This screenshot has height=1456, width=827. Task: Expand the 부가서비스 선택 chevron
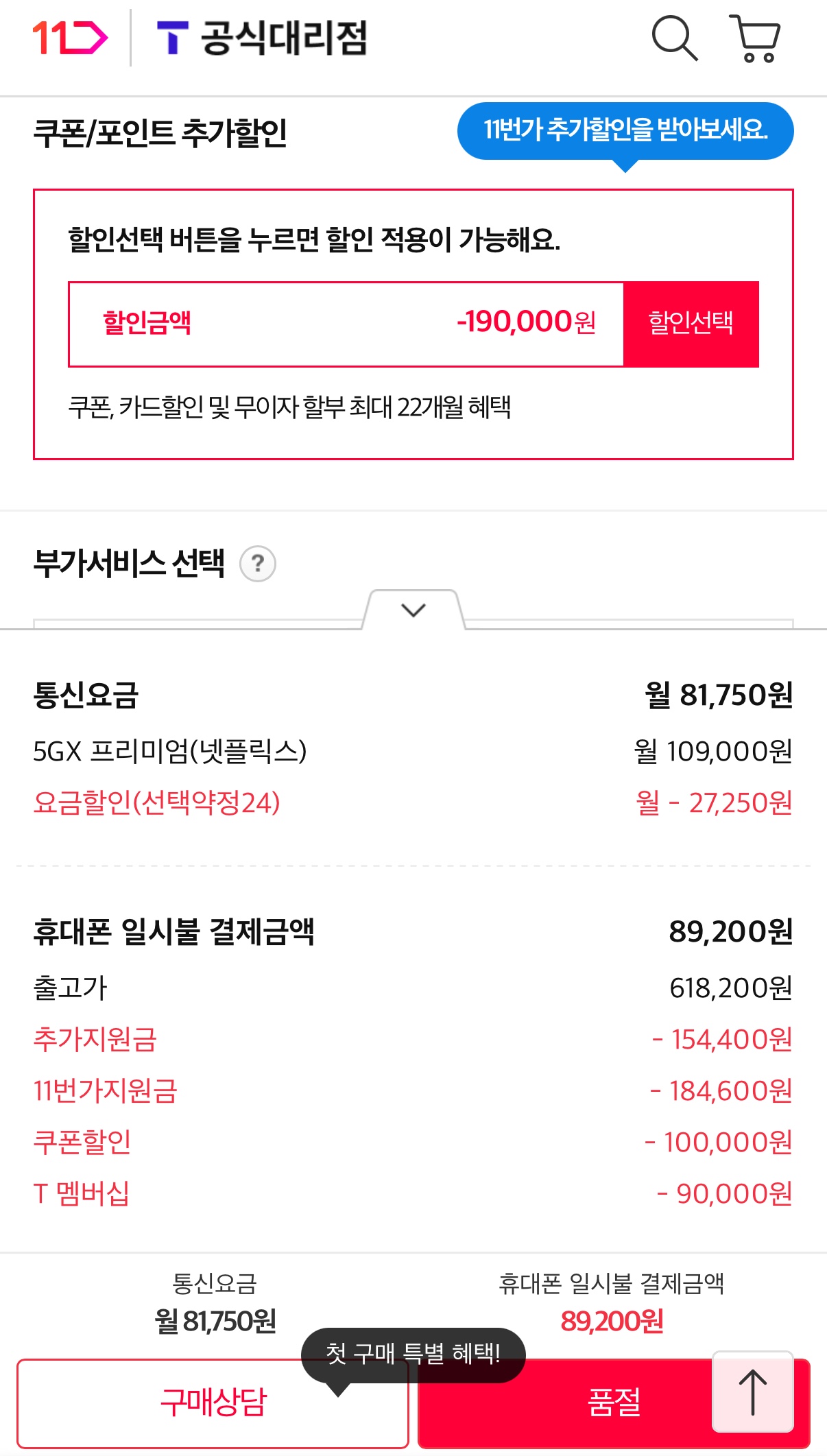(x=413, y=610)
